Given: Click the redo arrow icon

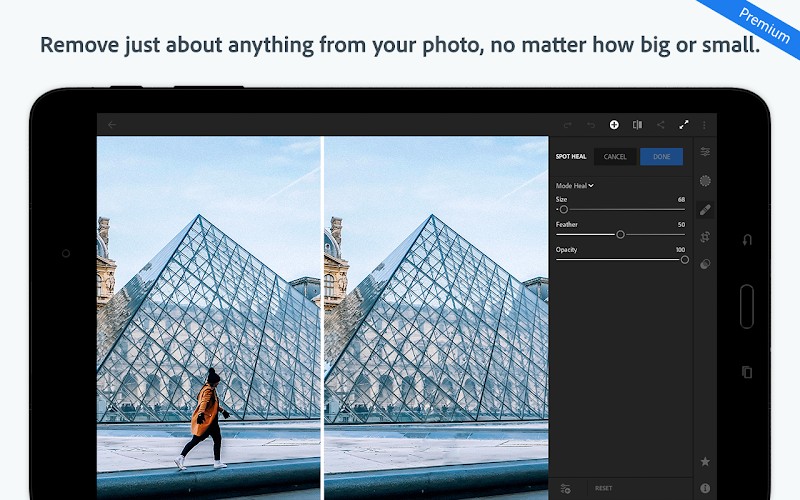Looking at the screenshot, I should click(x=567, y=125).
